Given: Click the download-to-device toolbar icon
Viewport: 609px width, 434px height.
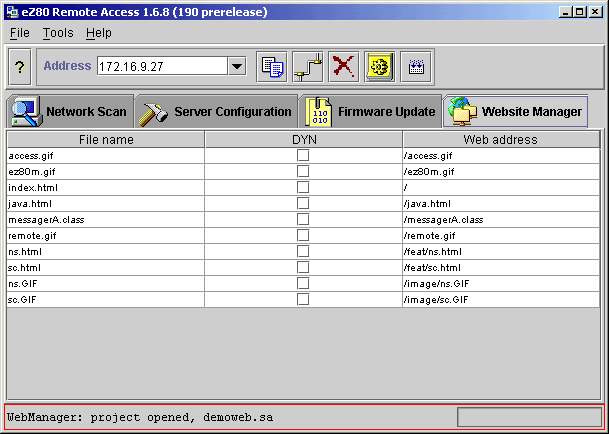Looking at the screenshot, I should pyautogui.click(x=416, y=66).
